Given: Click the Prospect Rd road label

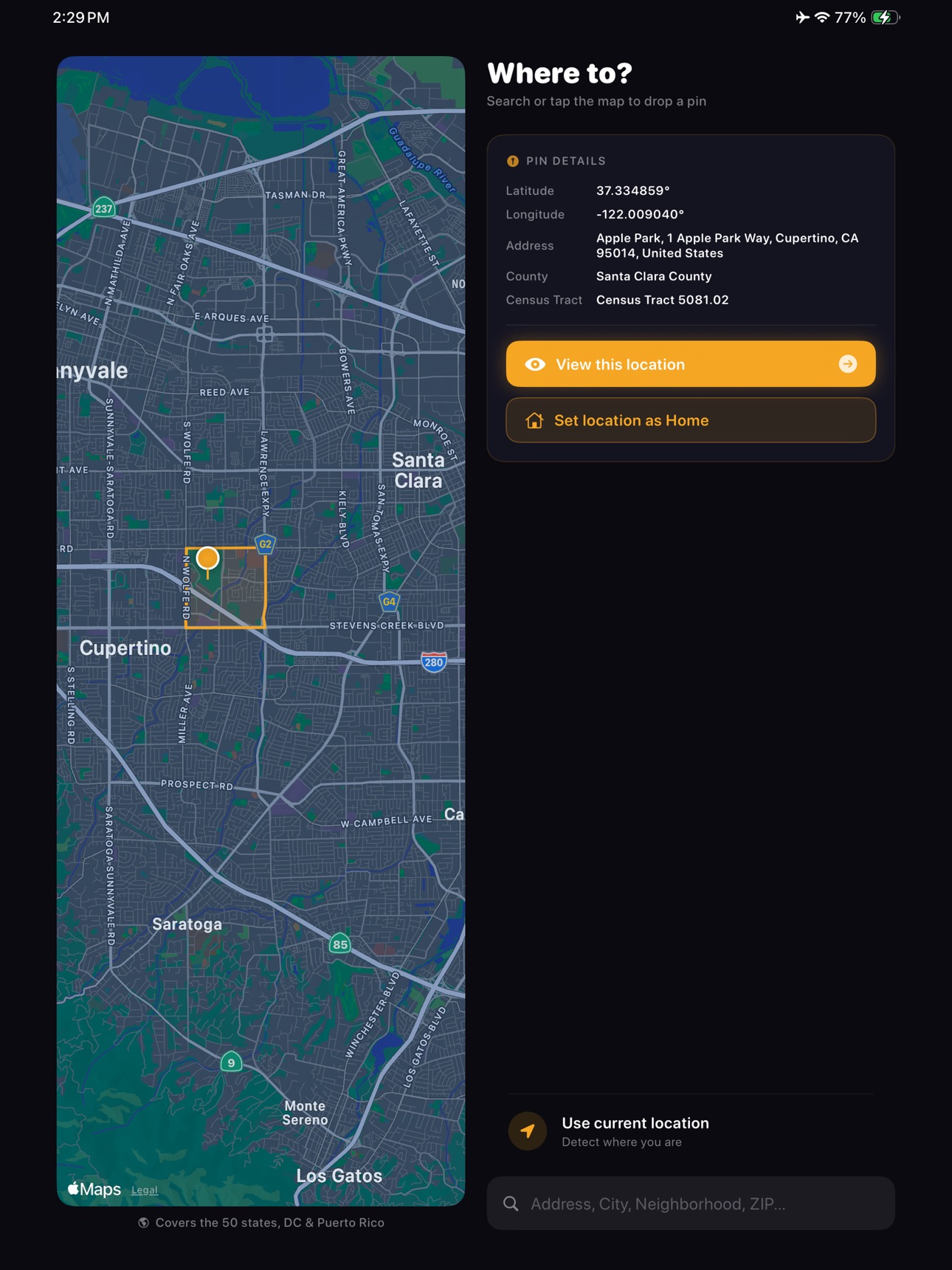Looking at the screenshot, I should (197, 784).
